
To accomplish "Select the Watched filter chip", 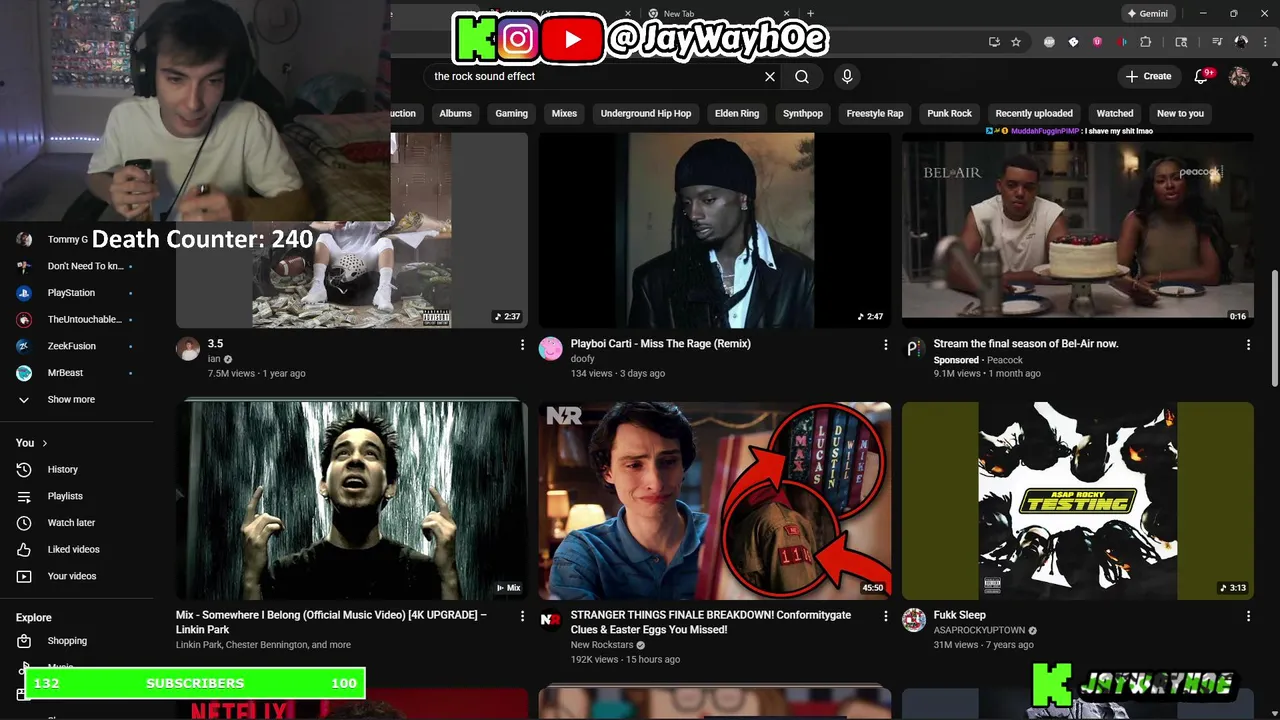I will click(1115, 113).
